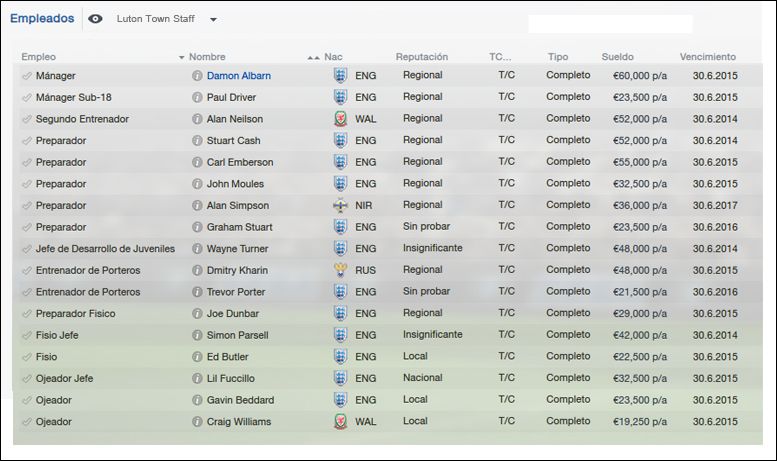This screenshot has height=461, width=777.
Task: Click info icon beside Dmitry Kharin
Action: pos(197,270)
